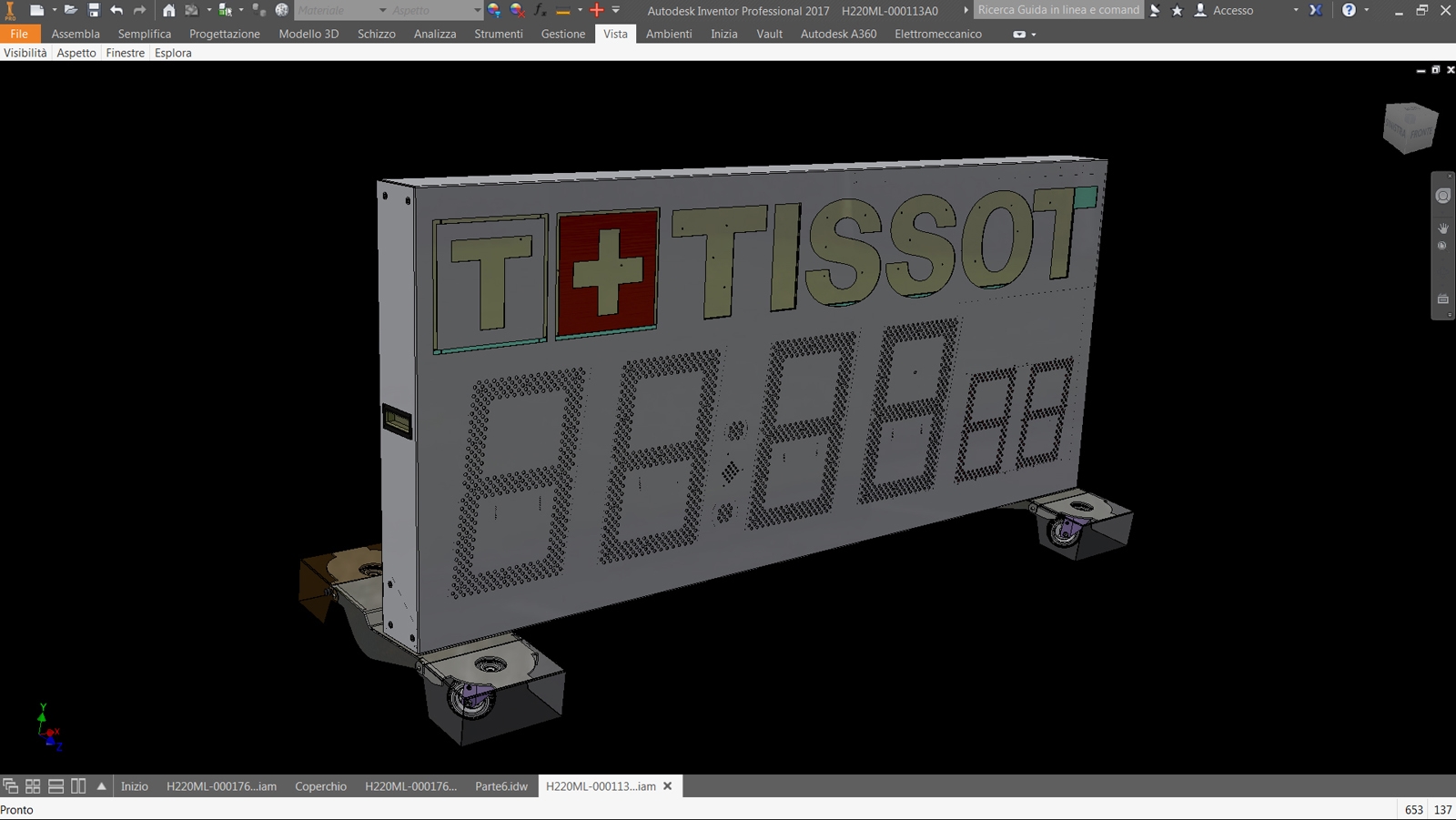Open the File tab
The image size is (1456, 820).
click(x=19, y=34)
